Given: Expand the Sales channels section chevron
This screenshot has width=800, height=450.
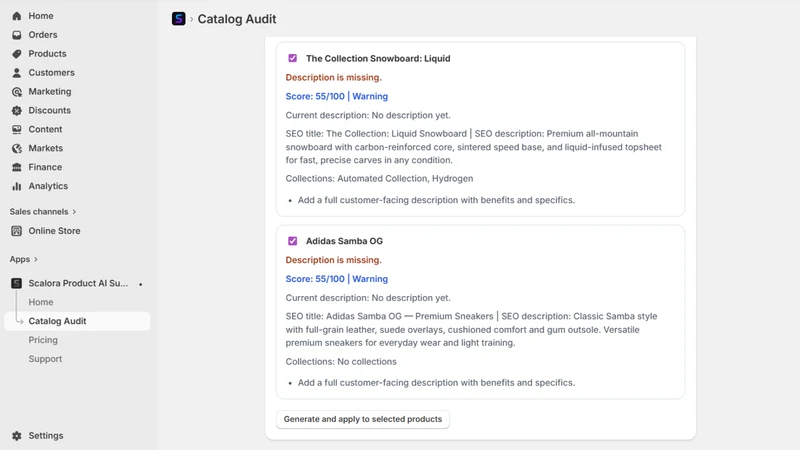Looking at the screenshot, I should click(x=74, y=212).
